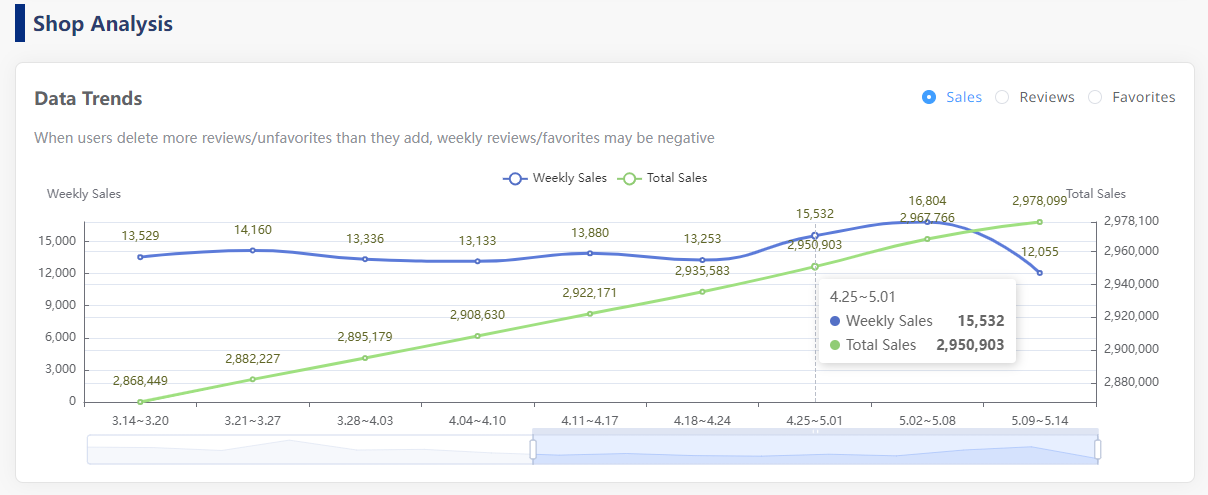The image size is (1208, 495).
Task: Click Total Sales point labeled 2,978,099
Action: (x=1040, y=222)
